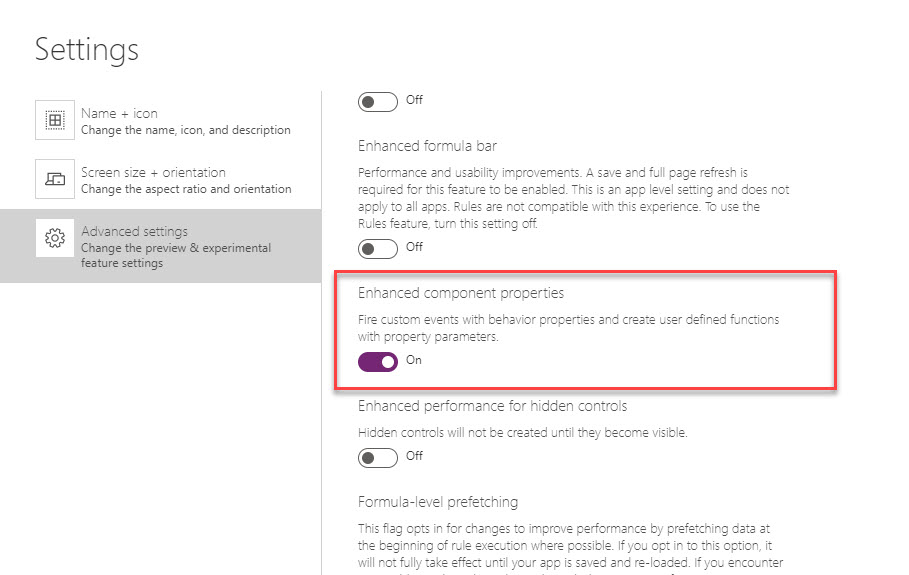Turn off Enhanced component properties switch
The height and width of the screenshot is (575, 909).
tap(378, 361)
